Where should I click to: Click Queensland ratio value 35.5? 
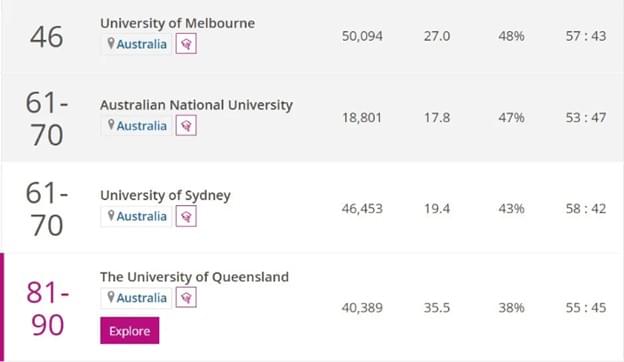tap(437, 308)
